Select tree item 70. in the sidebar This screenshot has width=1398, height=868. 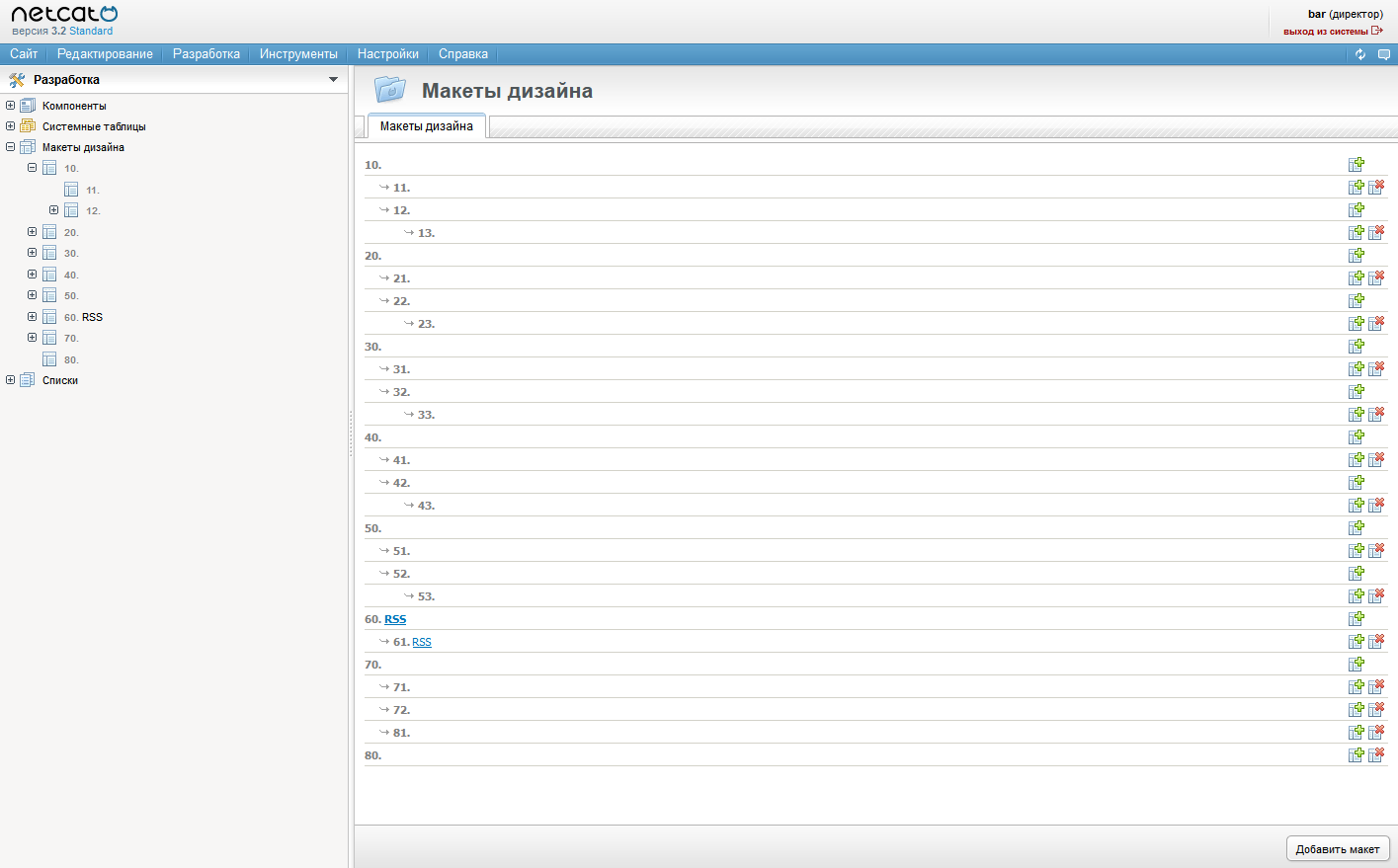(x=71, y=338)
